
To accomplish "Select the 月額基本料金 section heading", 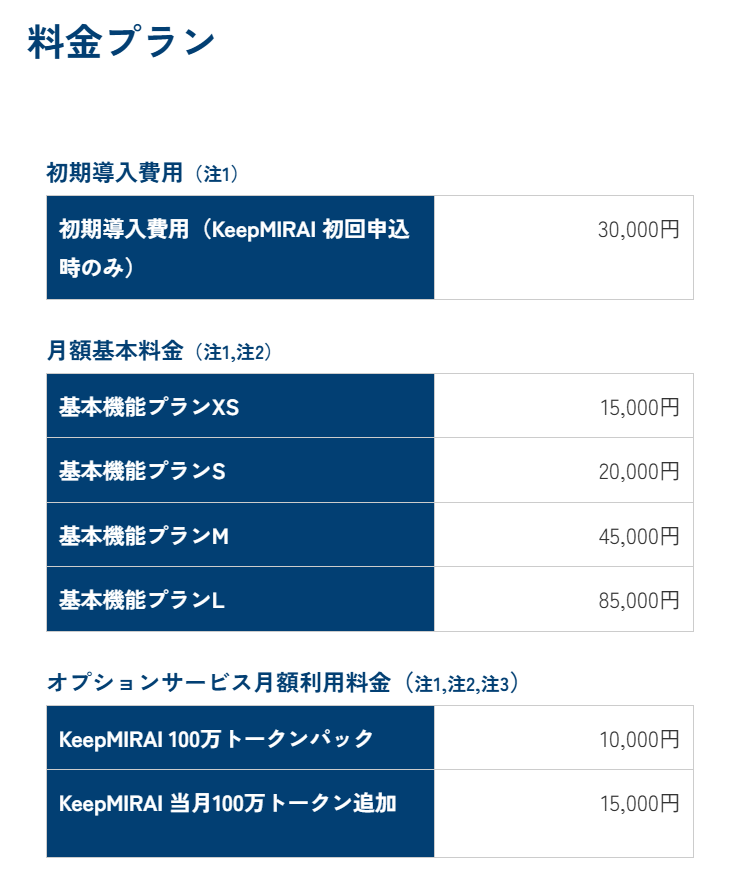I will click(x=114, y=351).
